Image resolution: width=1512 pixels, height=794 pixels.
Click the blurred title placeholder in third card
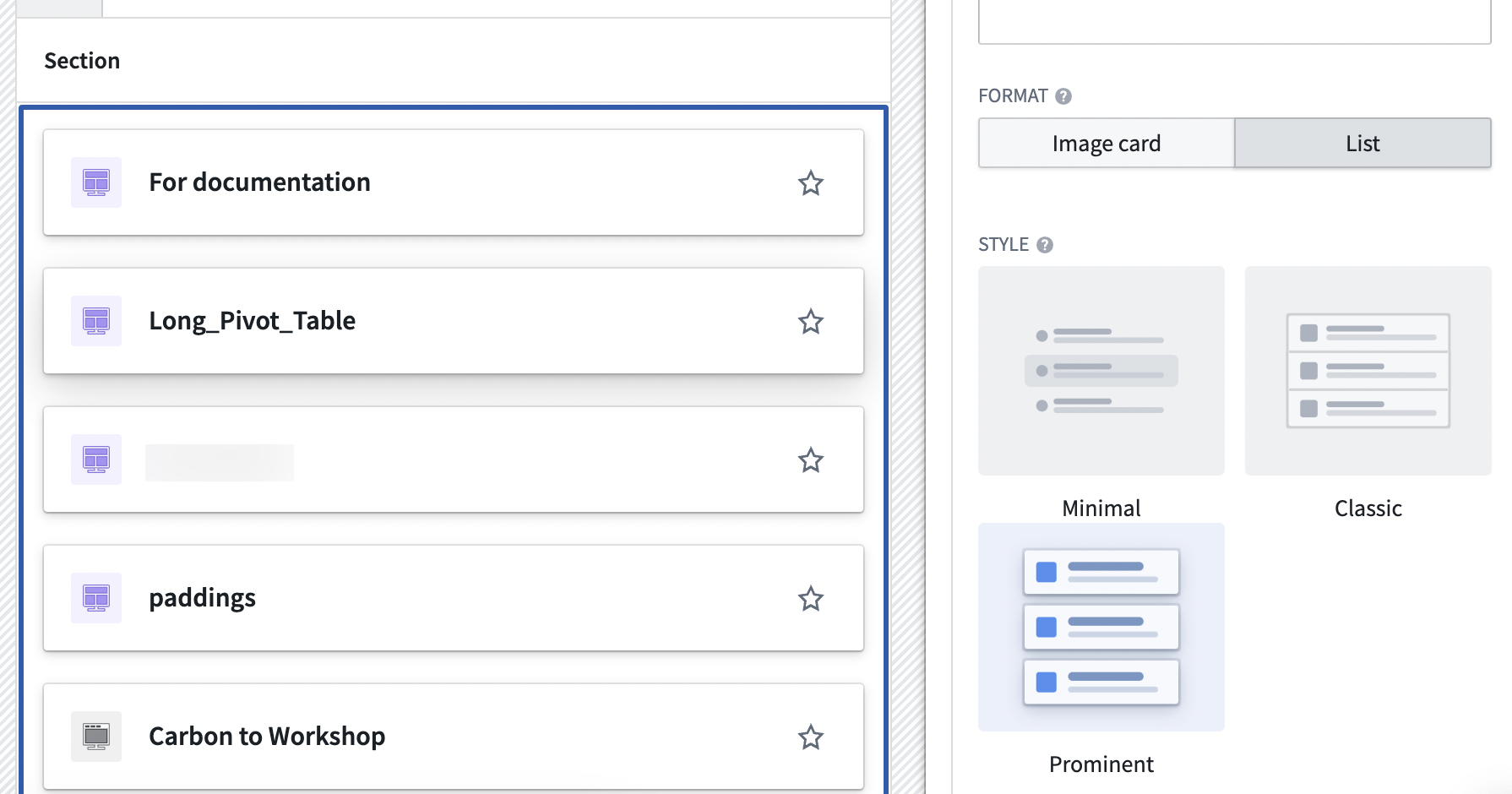point(220,463)
